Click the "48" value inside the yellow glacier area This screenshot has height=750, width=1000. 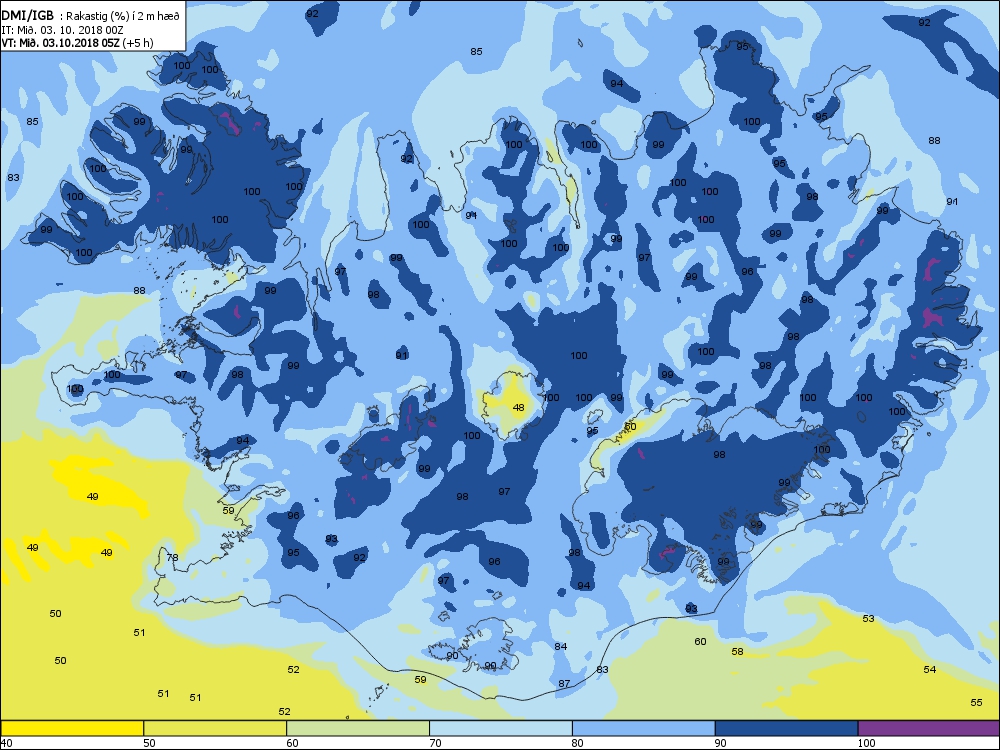pyautogui.click(x=518, y=408)
